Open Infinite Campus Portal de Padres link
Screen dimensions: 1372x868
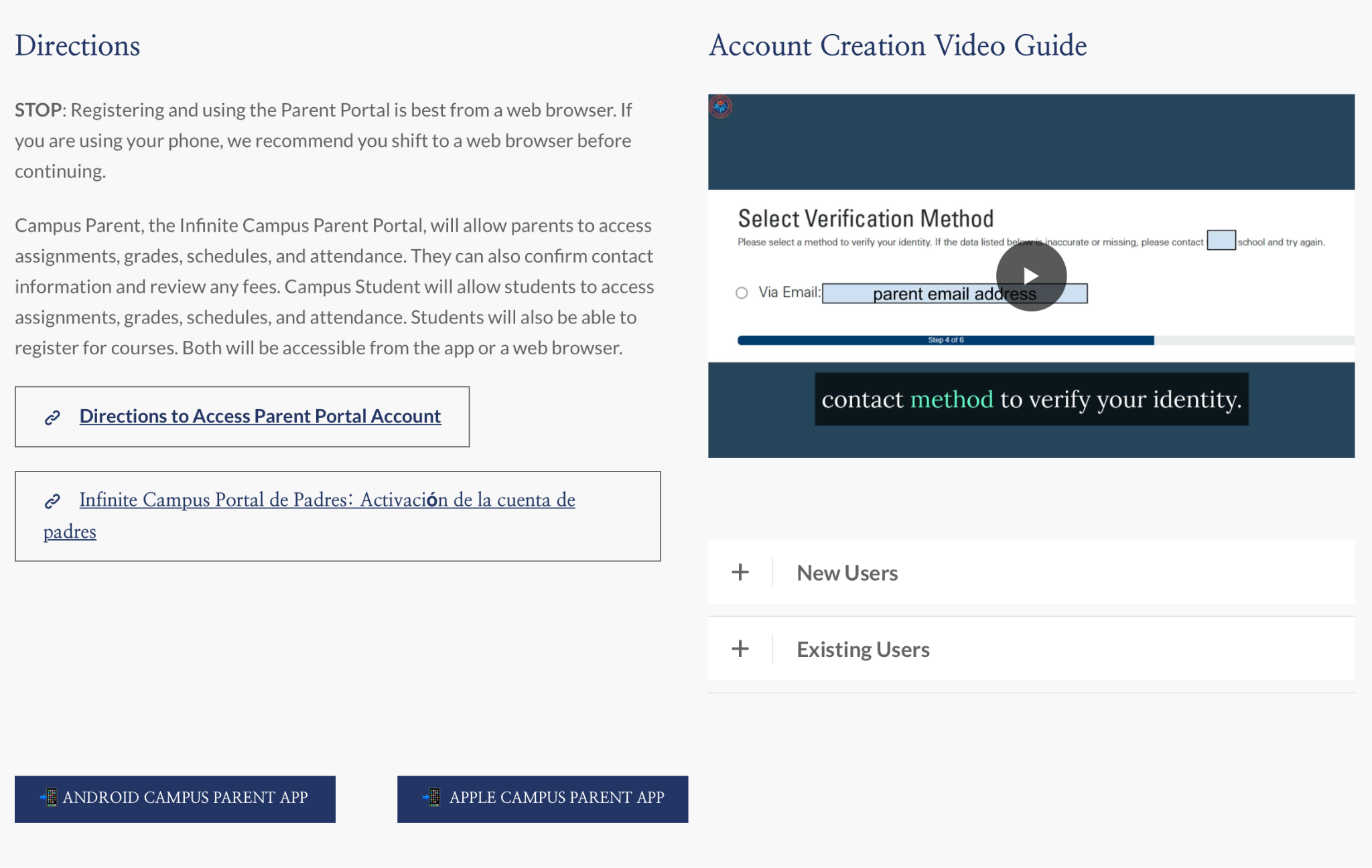click(310, 515)
